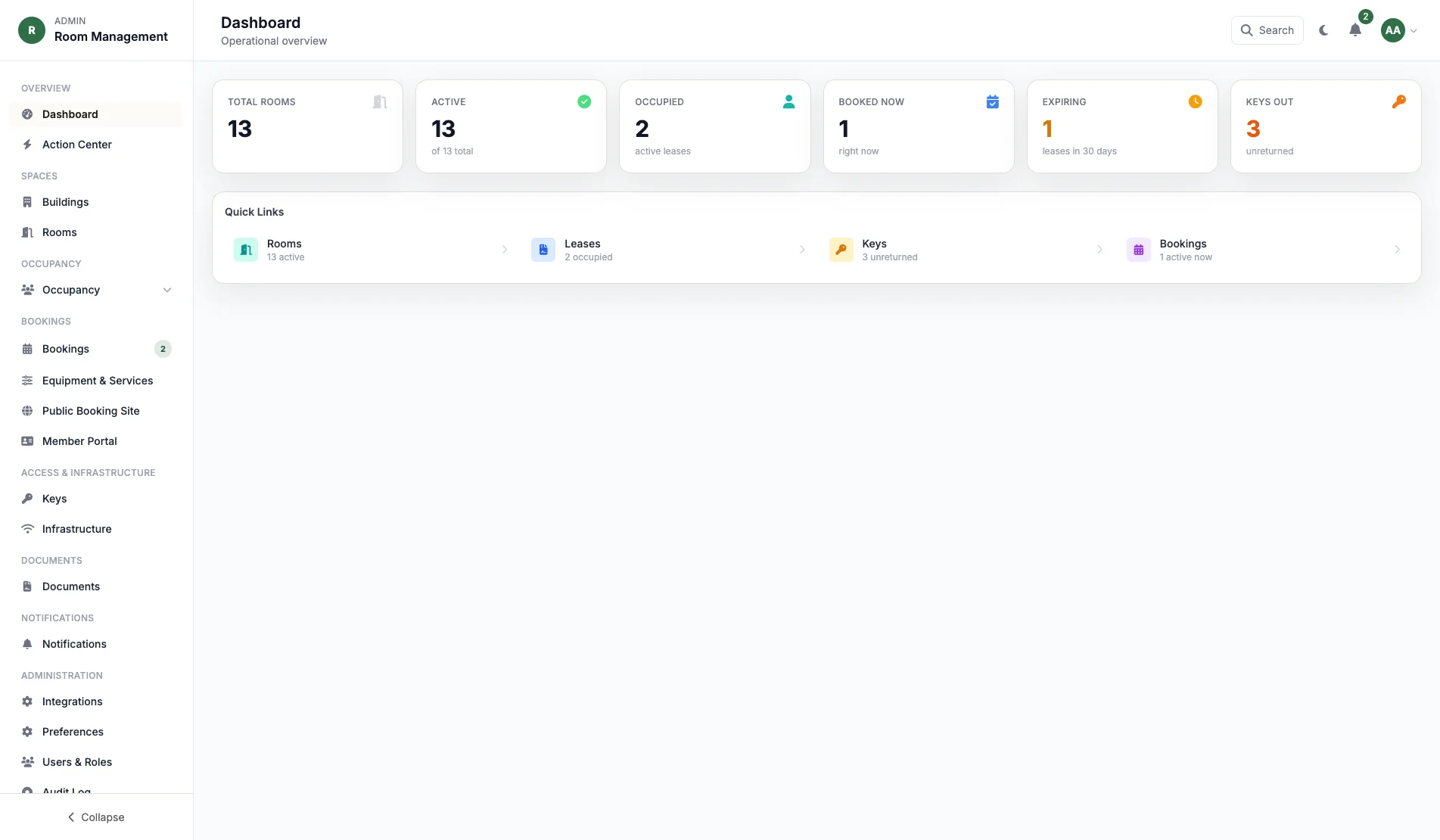Collapse the sidebar
The height and width of the screenshot is (840, 1440).
coord(96,817)
